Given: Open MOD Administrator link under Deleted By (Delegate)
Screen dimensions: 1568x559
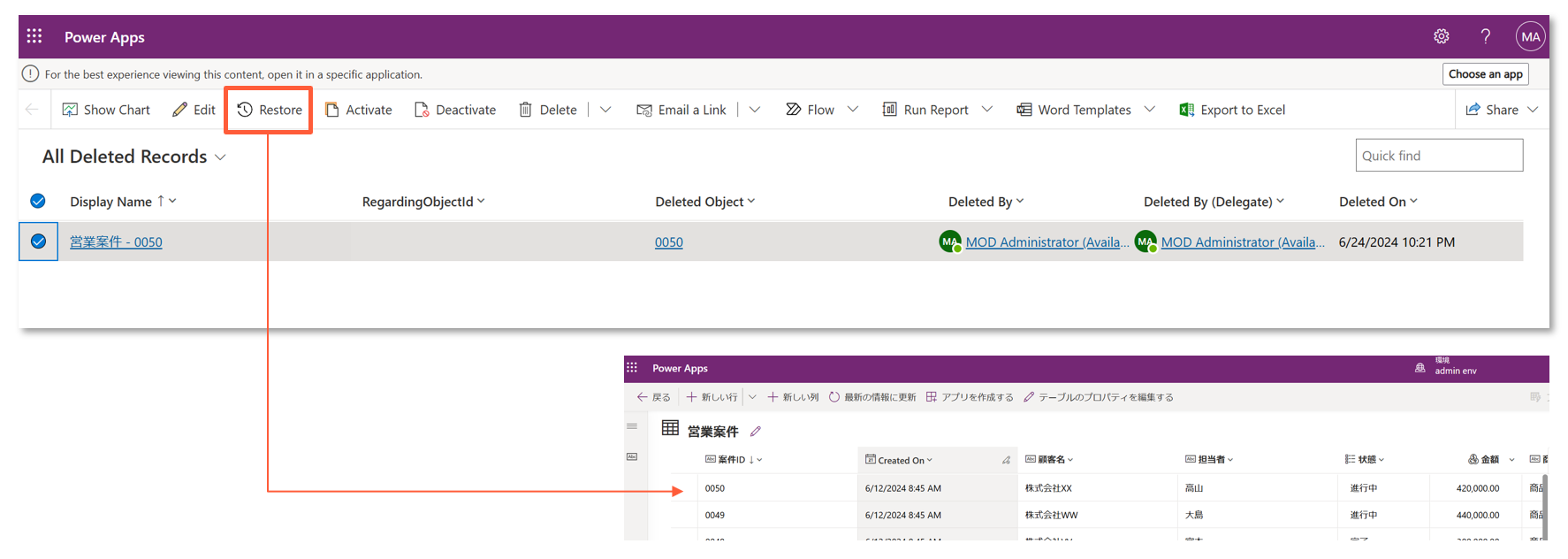Looking at the screenshot, I should [x=1242, y=242].
